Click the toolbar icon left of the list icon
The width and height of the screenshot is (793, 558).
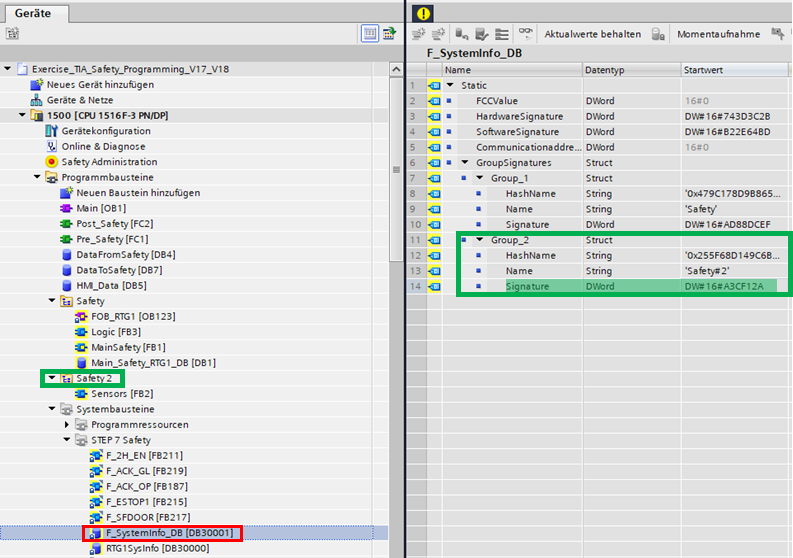pos(481,34)
